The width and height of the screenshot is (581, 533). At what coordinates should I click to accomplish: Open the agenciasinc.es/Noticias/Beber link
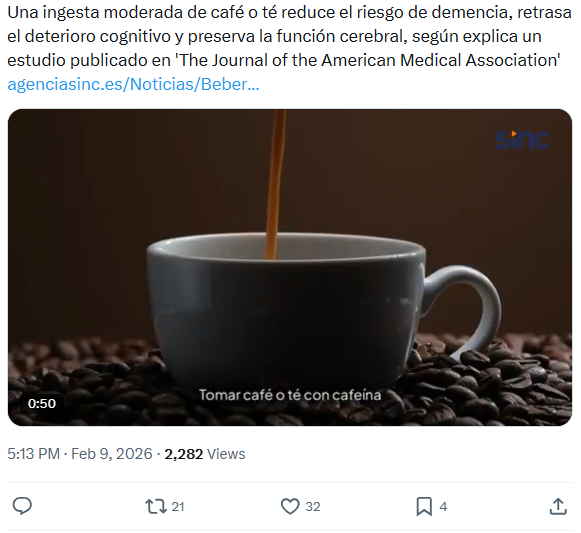133,85
